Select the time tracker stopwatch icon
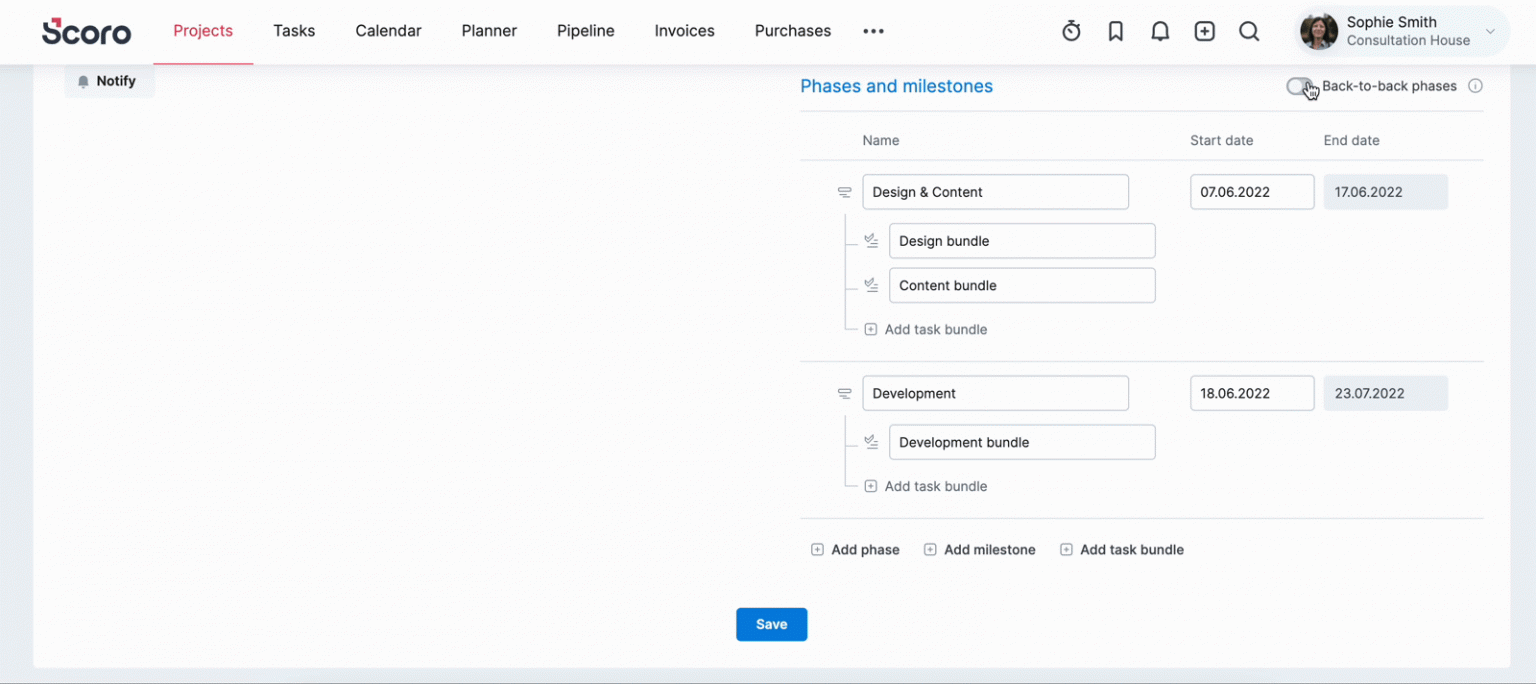 1071,31
